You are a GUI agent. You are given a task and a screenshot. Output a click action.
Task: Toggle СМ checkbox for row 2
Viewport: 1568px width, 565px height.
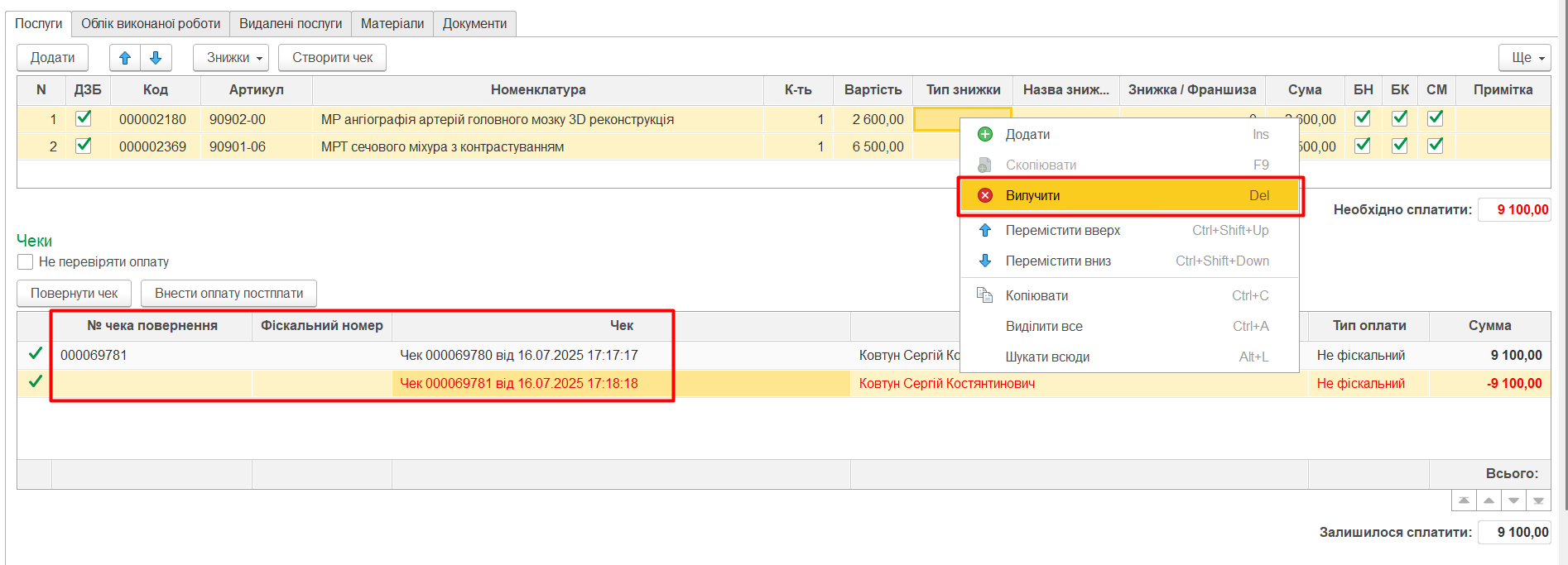point(1436,146)
